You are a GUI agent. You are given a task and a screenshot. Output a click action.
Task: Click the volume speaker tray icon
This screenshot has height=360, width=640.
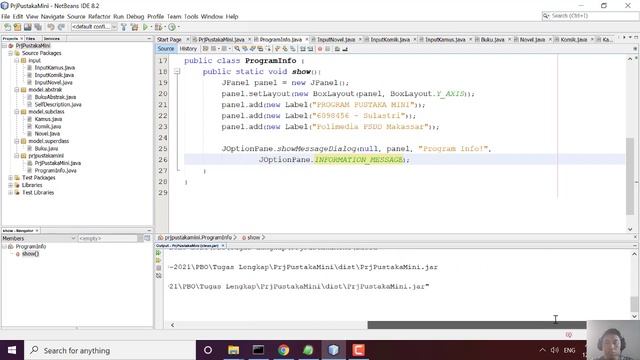[554, 350]
